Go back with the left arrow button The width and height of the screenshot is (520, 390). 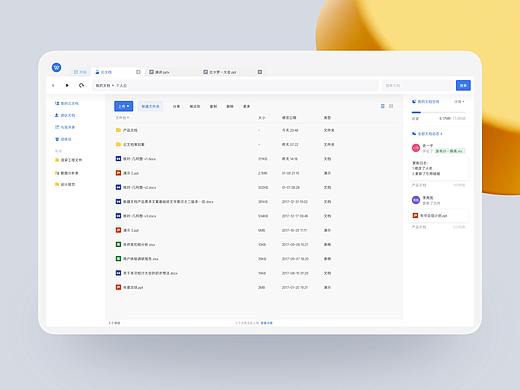[x=53, y=85]
